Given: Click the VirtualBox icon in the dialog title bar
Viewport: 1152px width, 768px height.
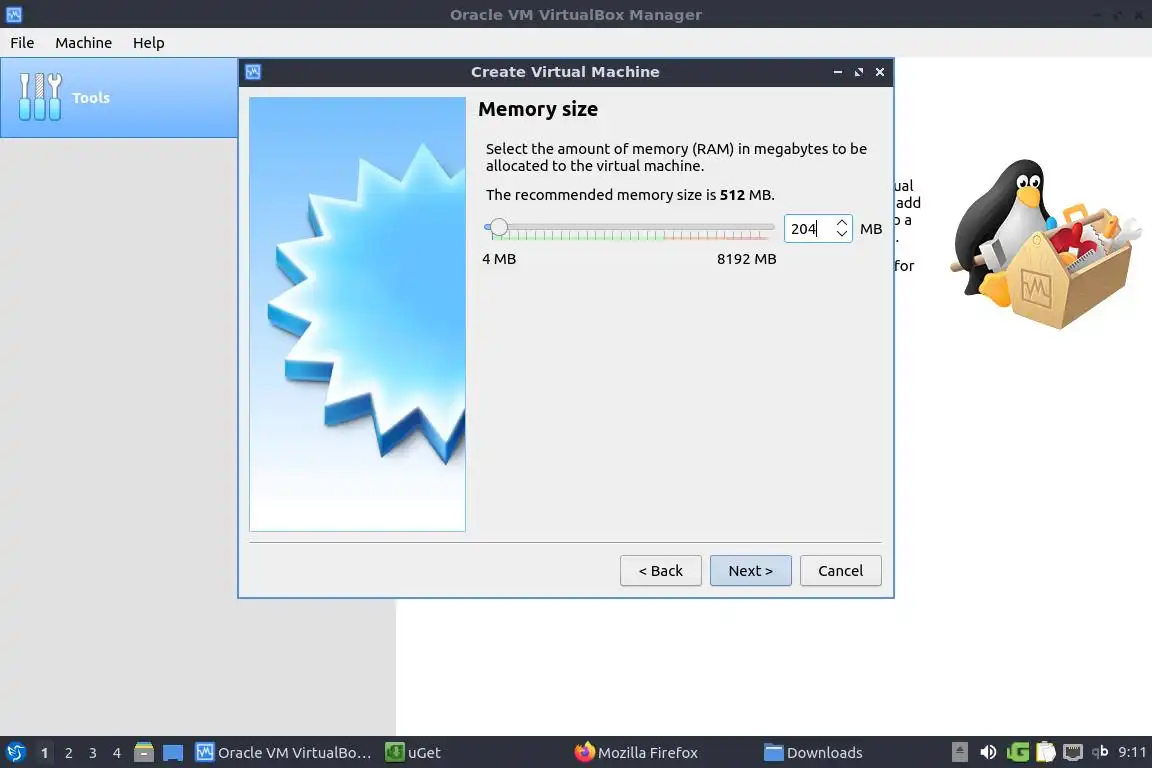Looking at the screenshot, I should 253,72.
